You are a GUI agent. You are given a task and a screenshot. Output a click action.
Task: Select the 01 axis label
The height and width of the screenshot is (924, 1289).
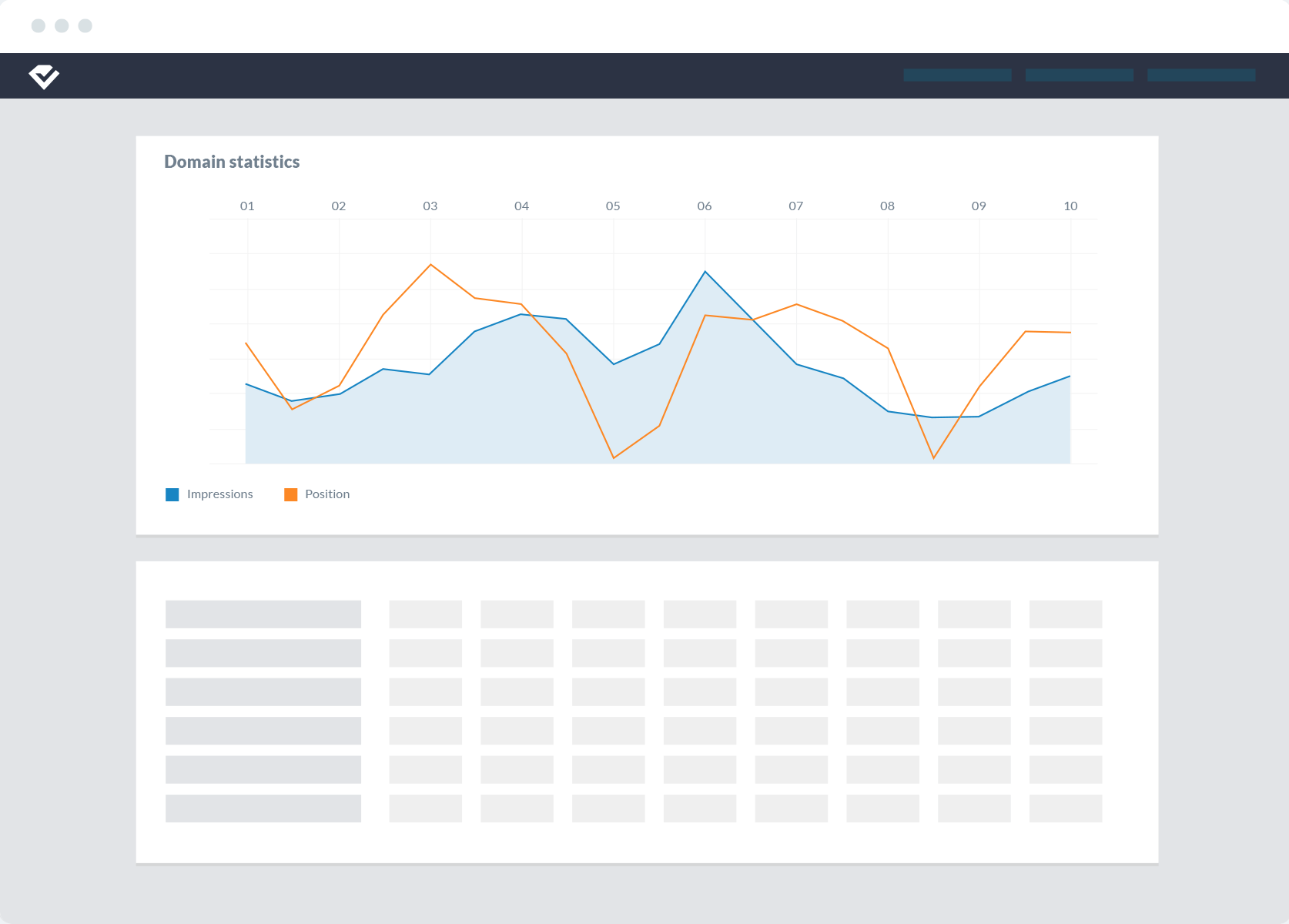[x=247, y=206]
